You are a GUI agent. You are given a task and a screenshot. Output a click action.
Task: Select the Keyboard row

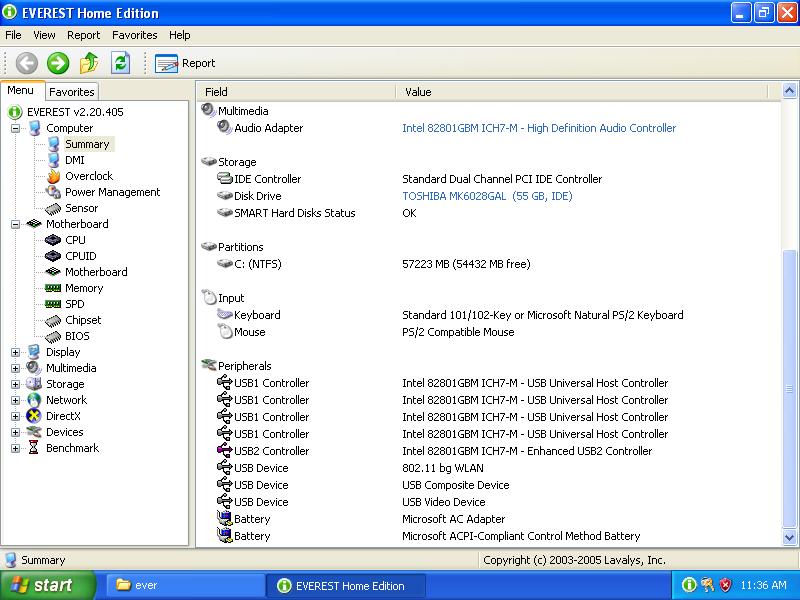click(489, 315)
